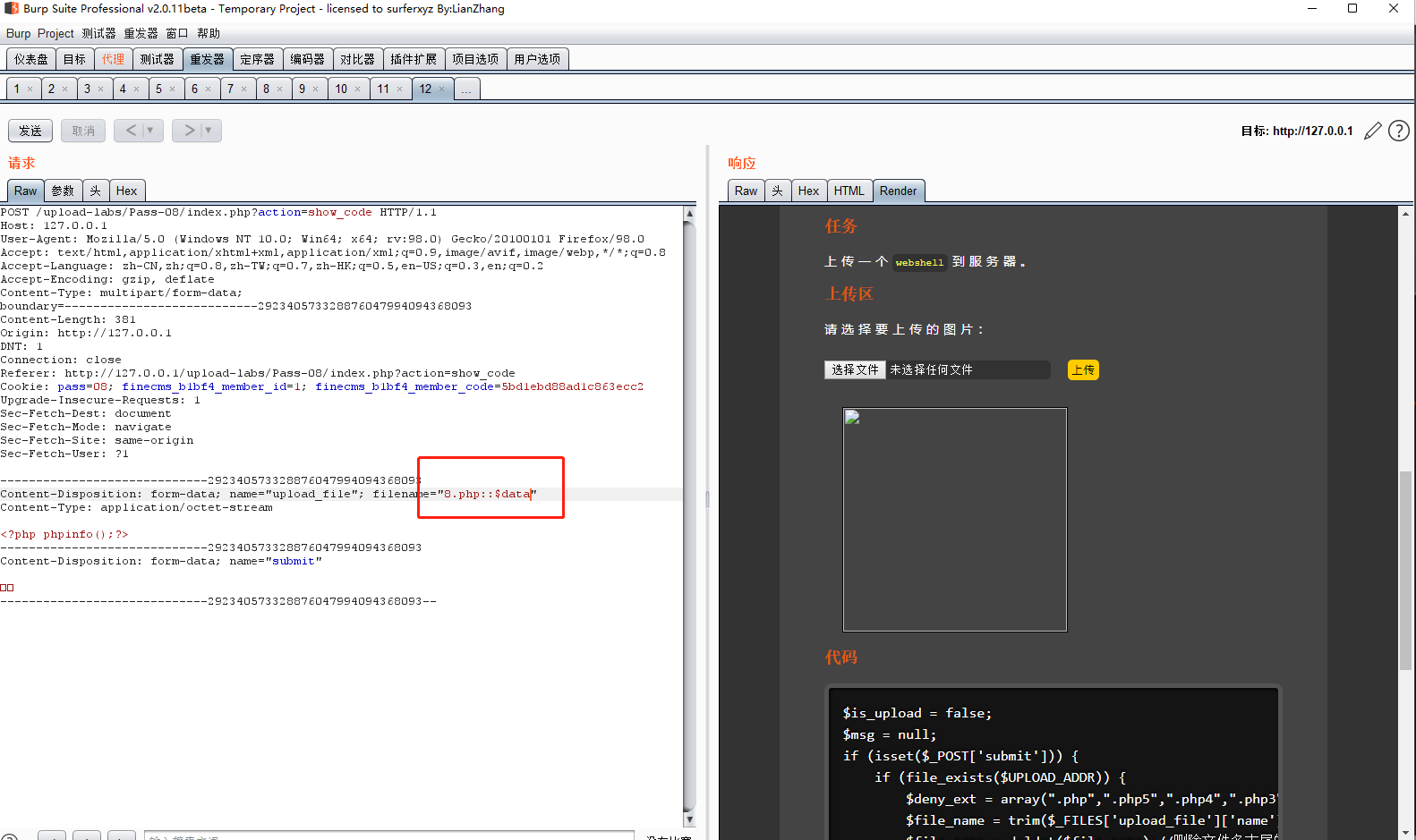Click the response pane scrollbar thumb
This screenshot has width=1416, height=840.
coord(1405,570)
